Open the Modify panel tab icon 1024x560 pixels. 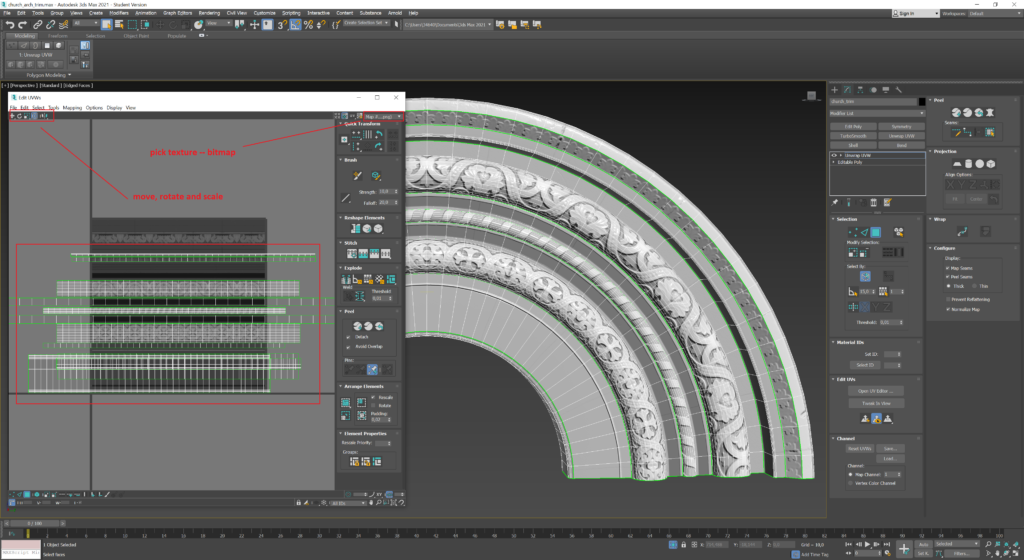(848, 88)
